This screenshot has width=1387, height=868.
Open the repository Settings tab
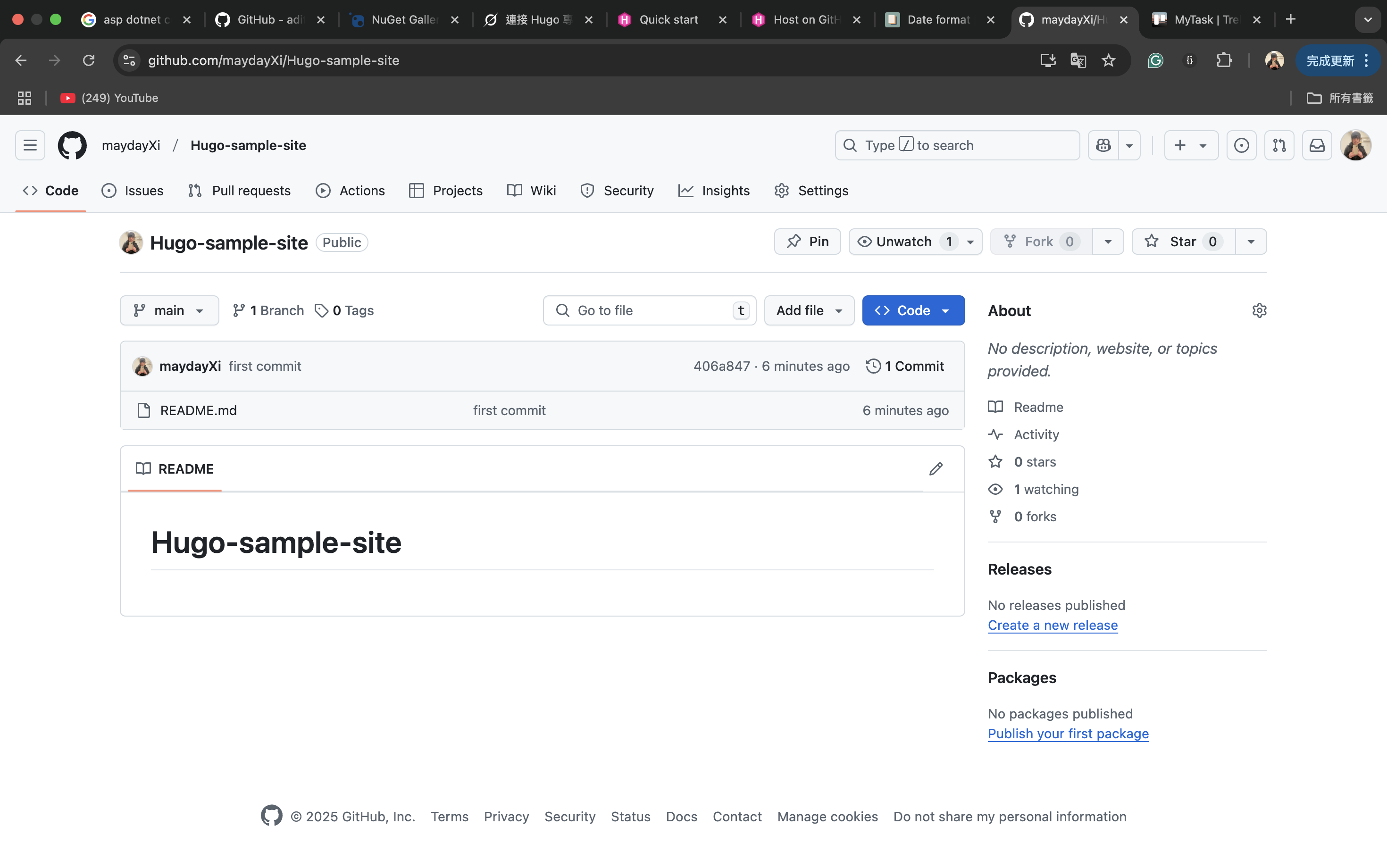811,191
